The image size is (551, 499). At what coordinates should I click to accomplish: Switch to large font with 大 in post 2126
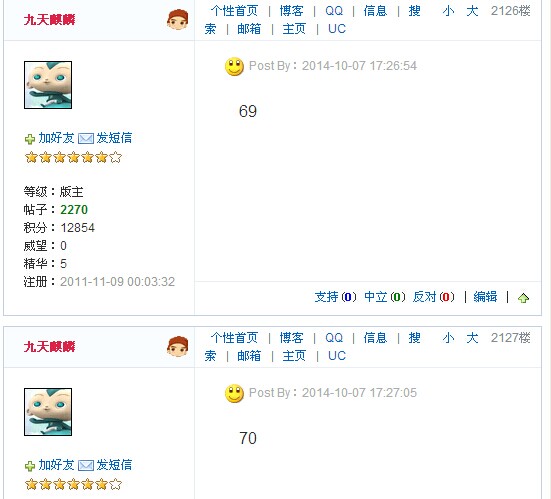pos(472,11)
